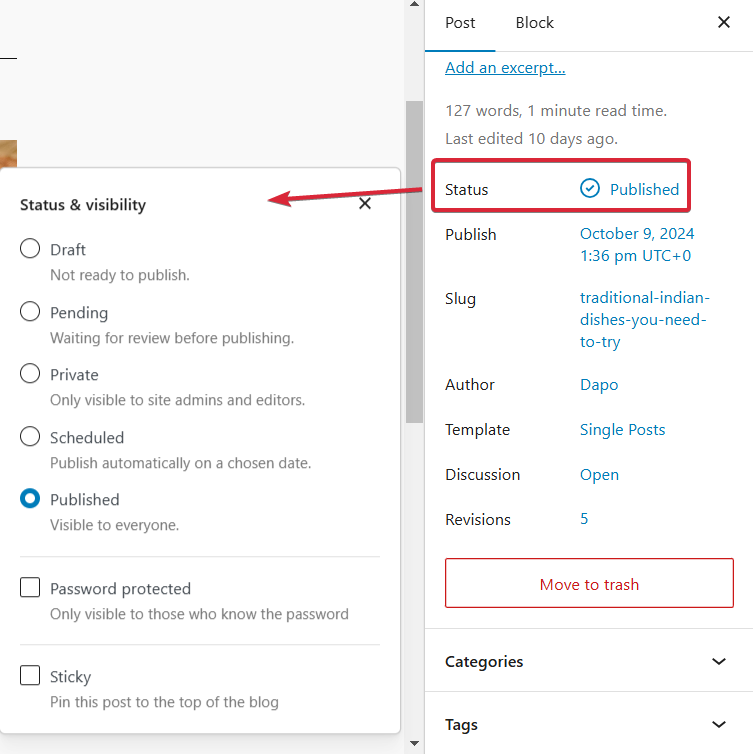Select the Published radio button
The height and width of the screenshot is (754, 753).
pos(31,499)
